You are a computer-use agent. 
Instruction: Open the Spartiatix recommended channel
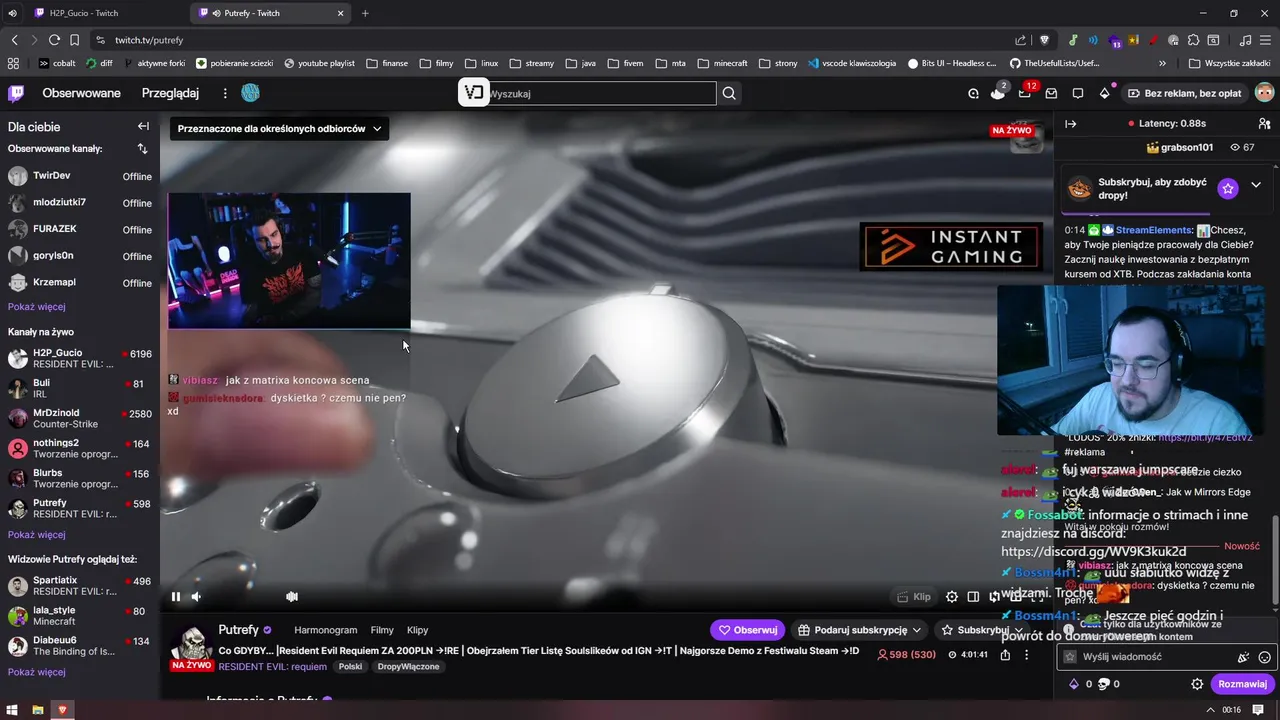[80, 585]
